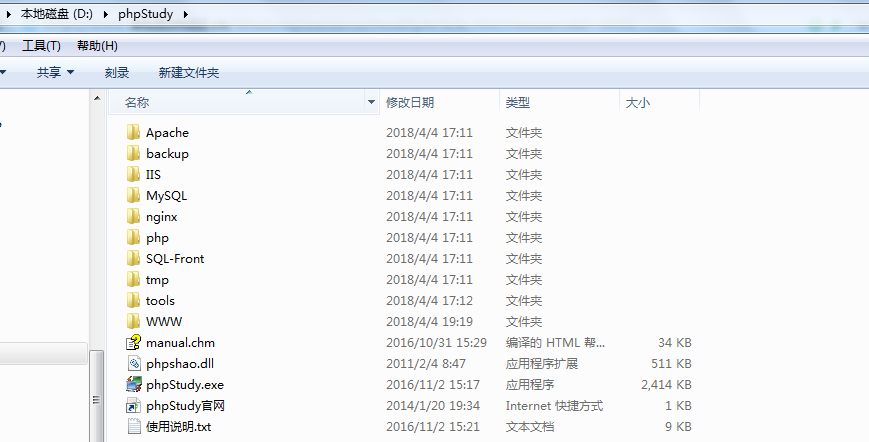
Task: Click the date 2018/4/4 19:19
Action: pos(430,322)
